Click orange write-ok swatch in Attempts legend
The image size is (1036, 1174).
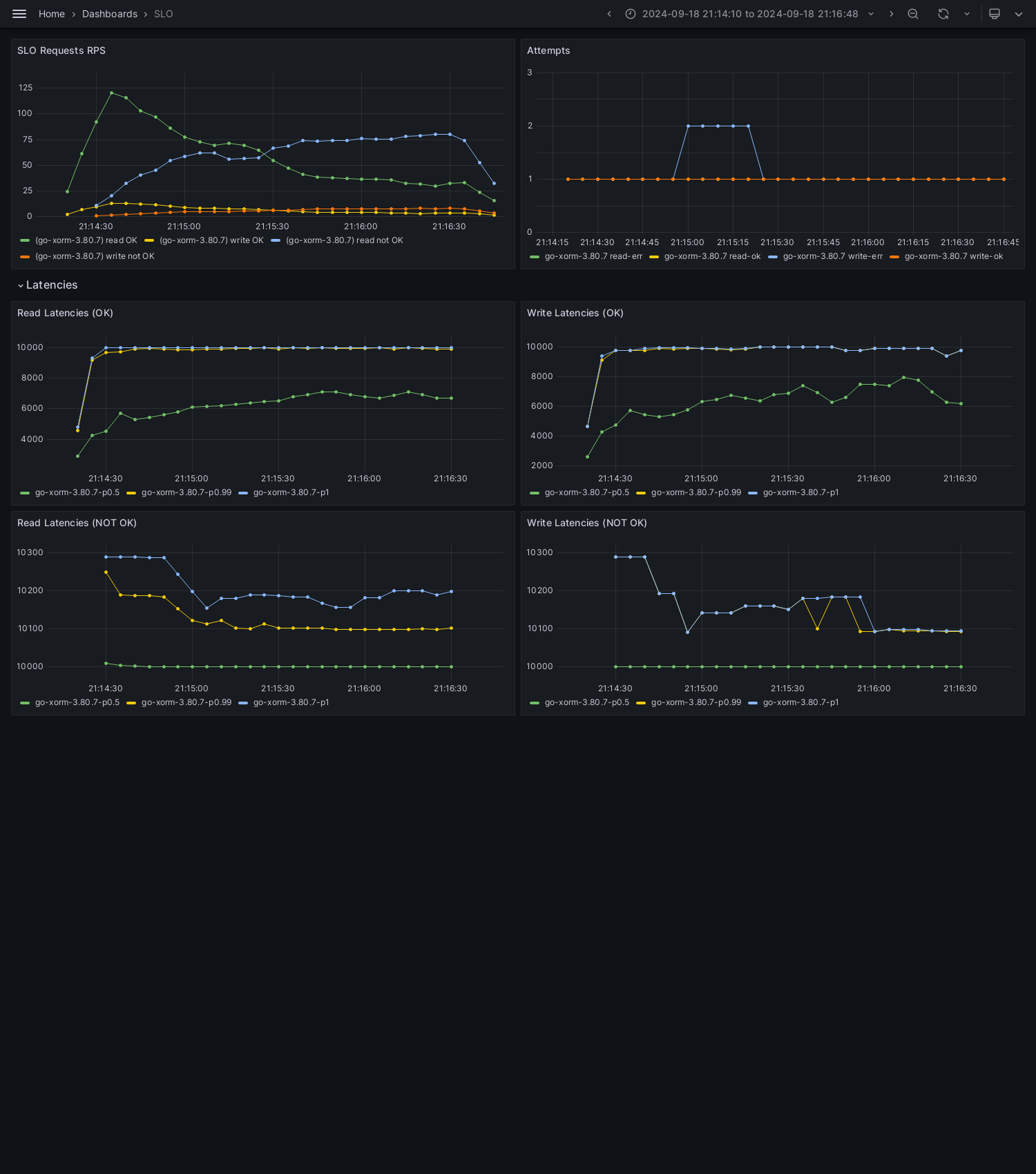click(894, 256)
